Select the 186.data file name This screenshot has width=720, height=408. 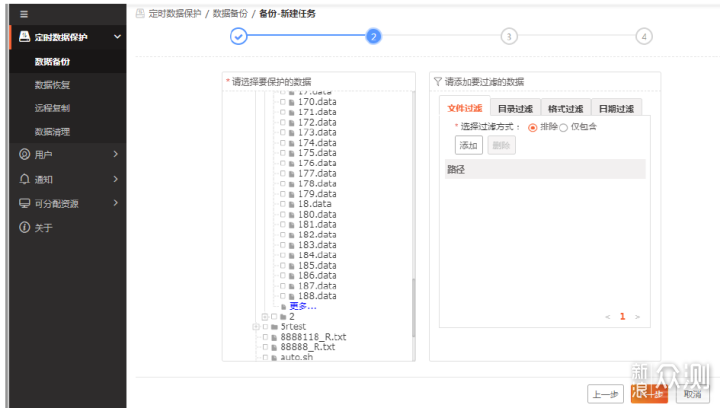(x=317, y=275)
